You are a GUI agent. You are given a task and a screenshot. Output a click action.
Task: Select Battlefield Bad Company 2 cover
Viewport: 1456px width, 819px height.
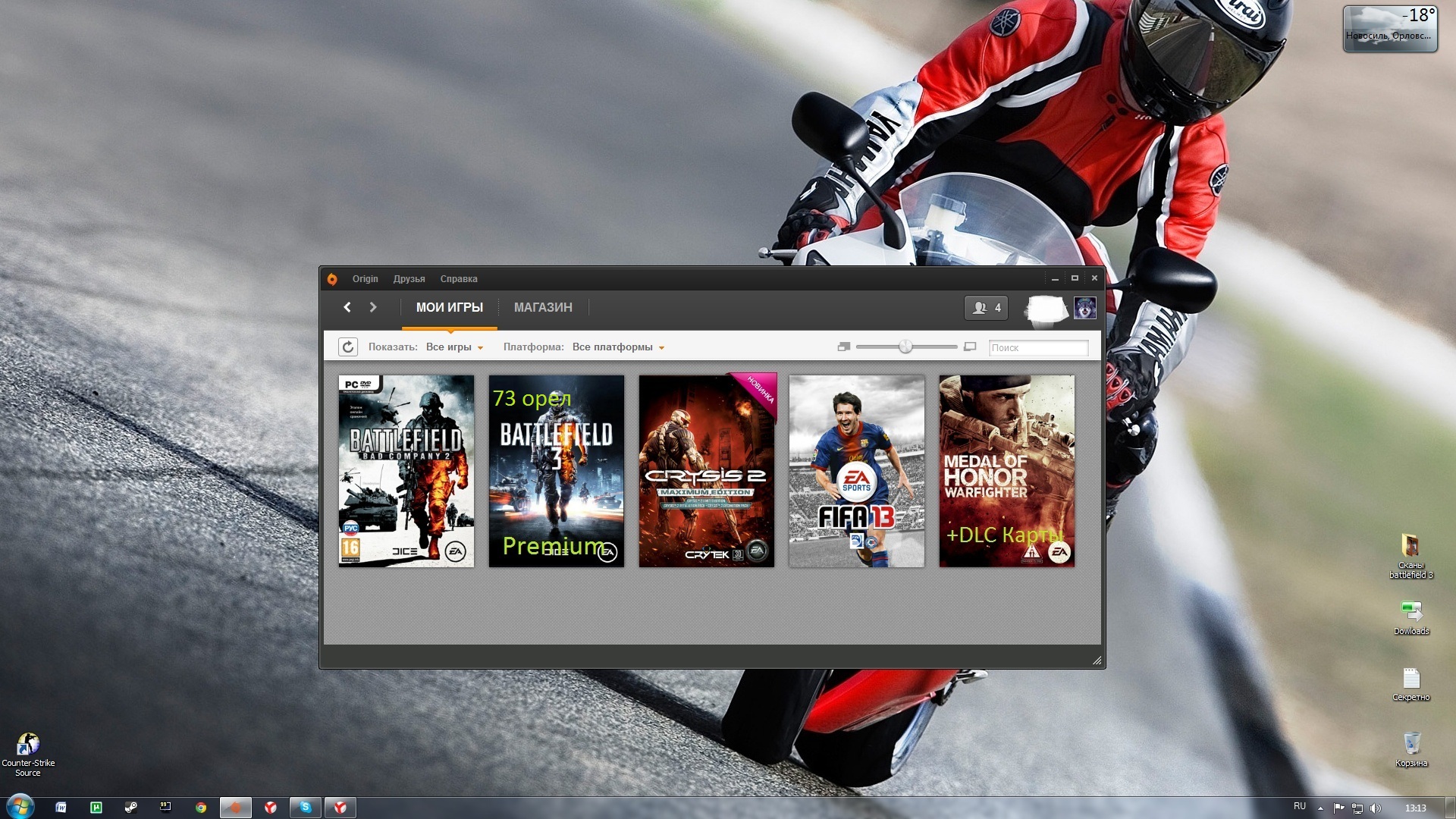pyautogui.click(x=406, y=471)
